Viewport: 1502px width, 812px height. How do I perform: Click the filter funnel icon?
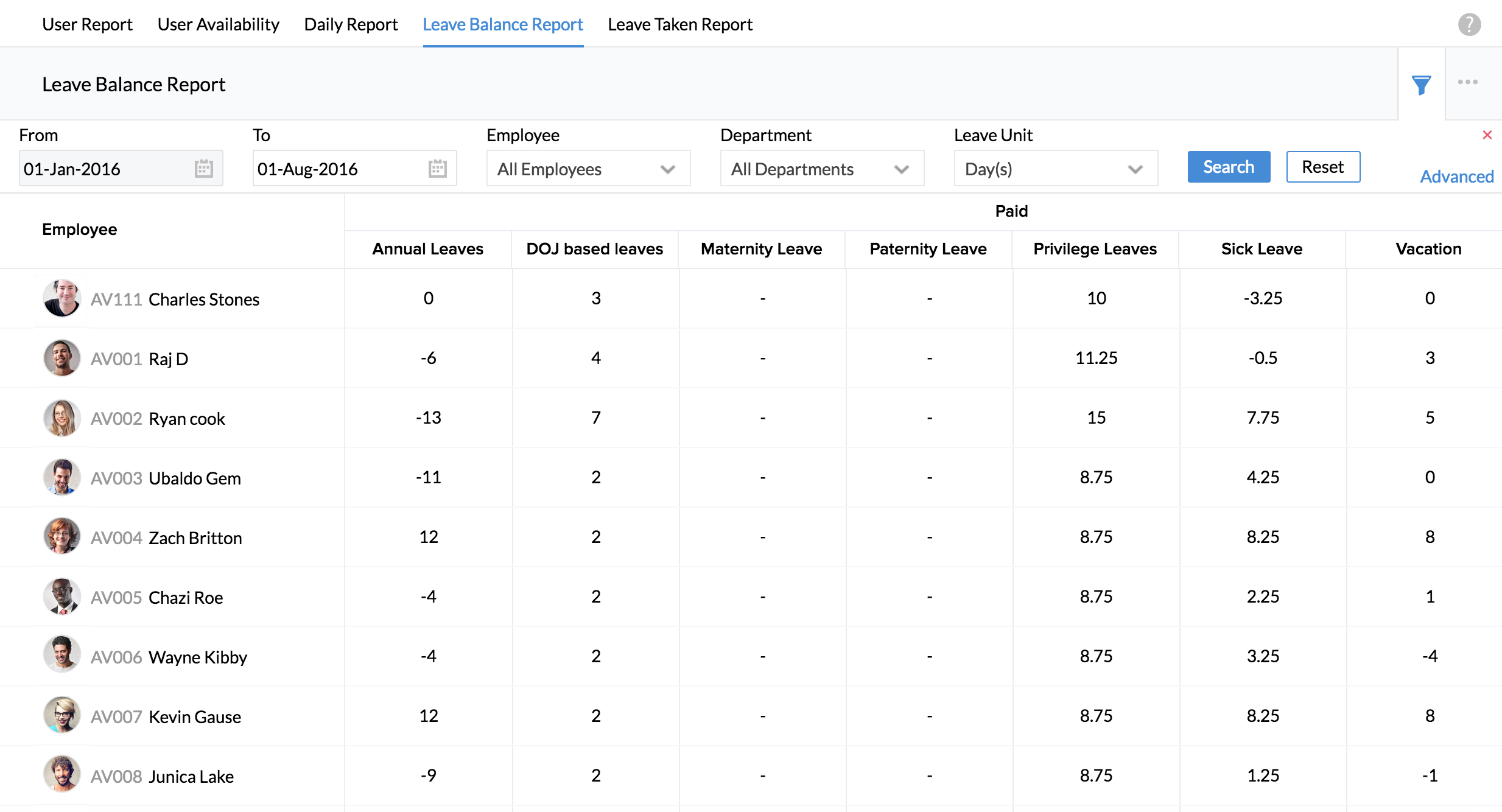click(1421, 85)
